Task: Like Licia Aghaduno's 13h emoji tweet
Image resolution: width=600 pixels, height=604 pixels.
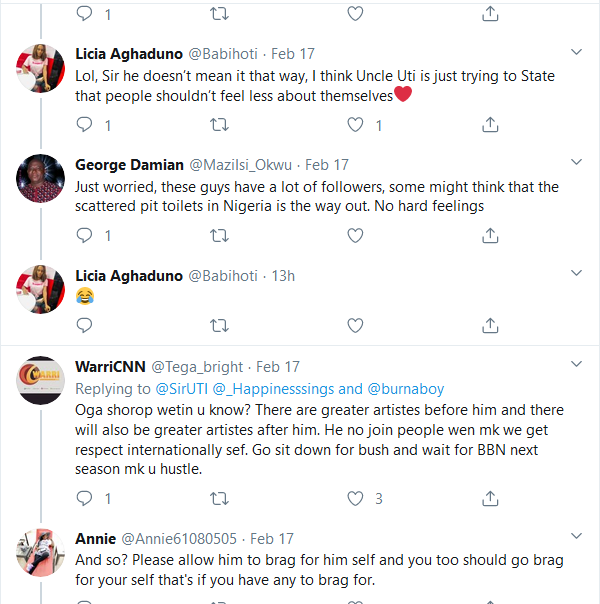Action: [354, 324]
